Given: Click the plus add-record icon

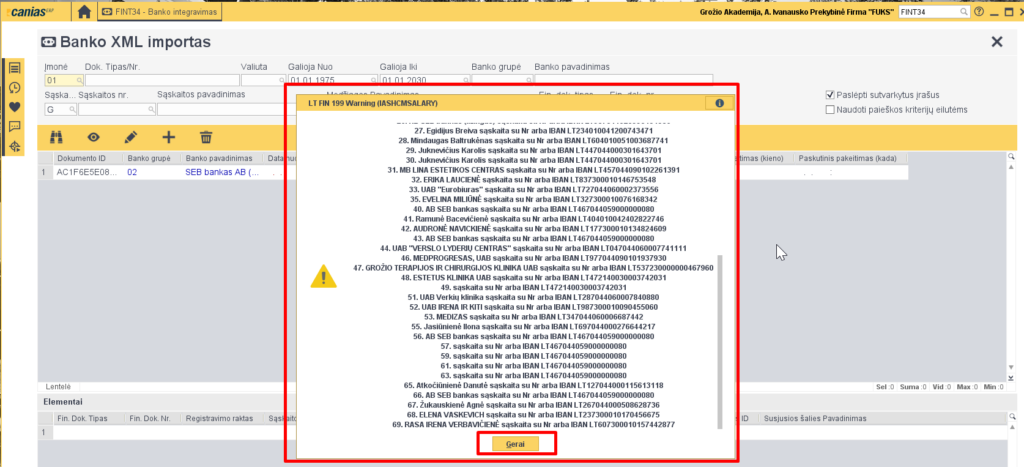Looking at the screenshot, I should pyautogui.click(x=168, y=137).
